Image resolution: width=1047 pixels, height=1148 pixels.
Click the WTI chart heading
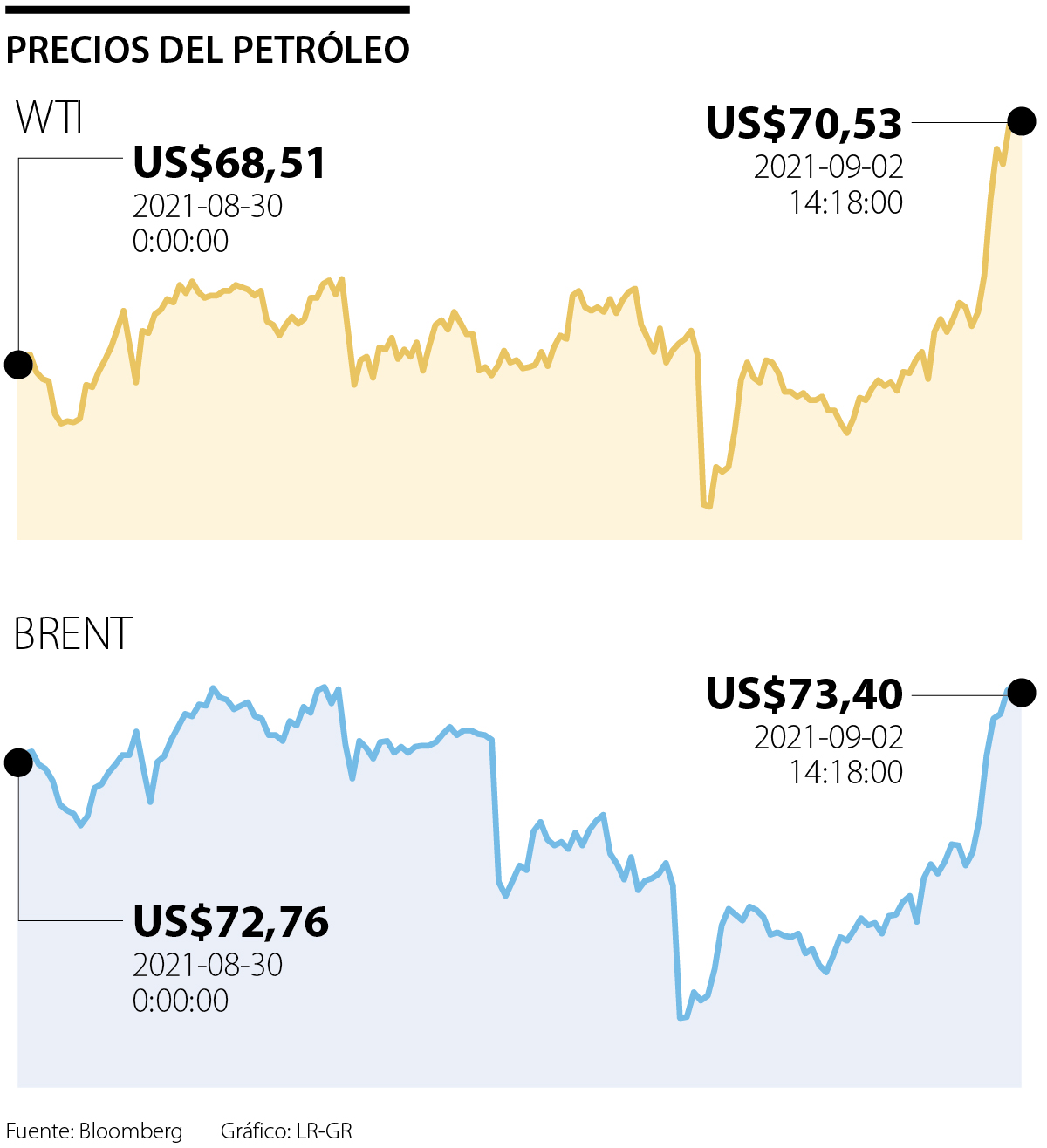click(x=50, y=118)
